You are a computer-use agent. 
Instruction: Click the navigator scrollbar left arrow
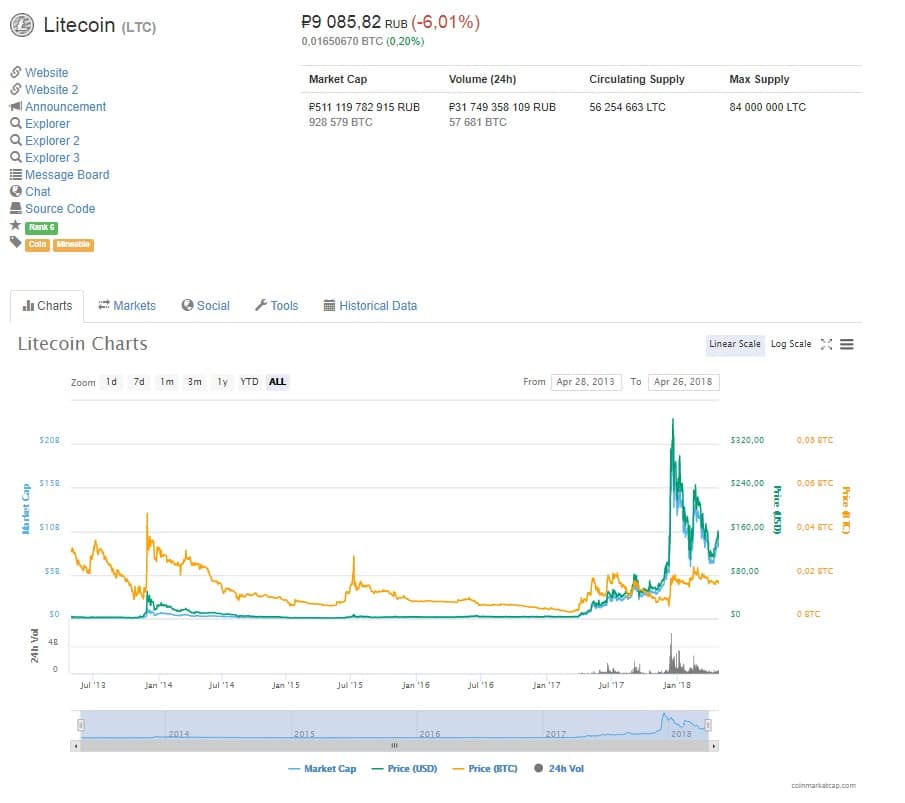click(x=75, y=746)
